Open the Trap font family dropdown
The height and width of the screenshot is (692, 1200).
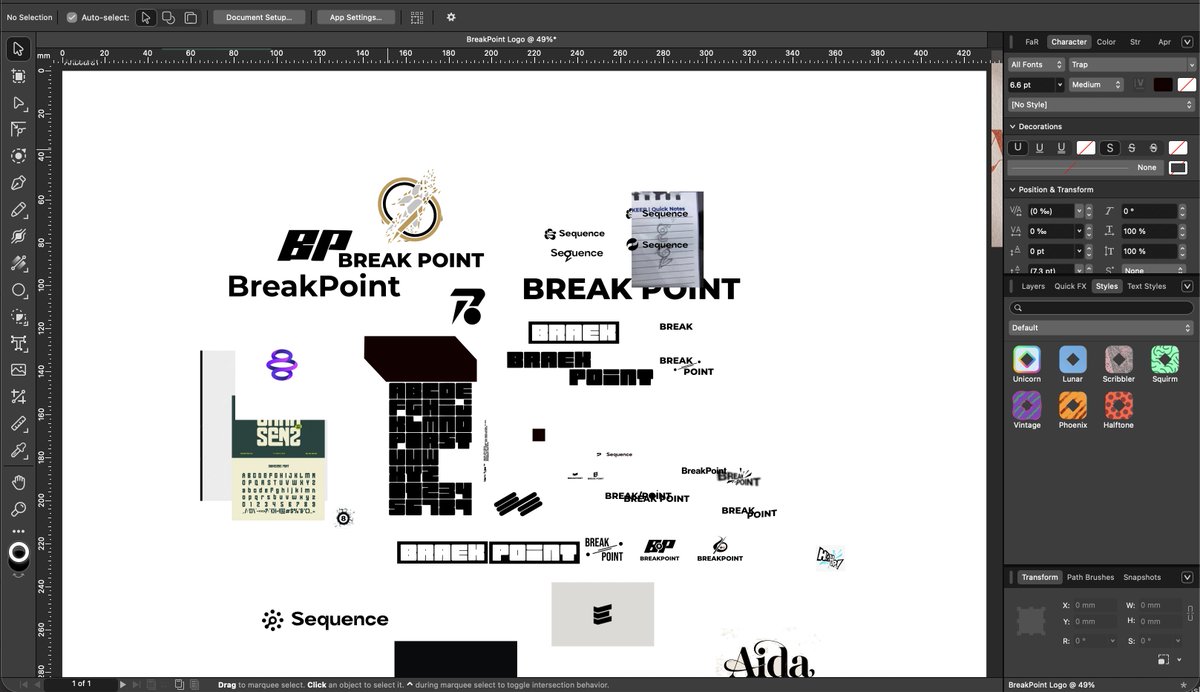1131,64
